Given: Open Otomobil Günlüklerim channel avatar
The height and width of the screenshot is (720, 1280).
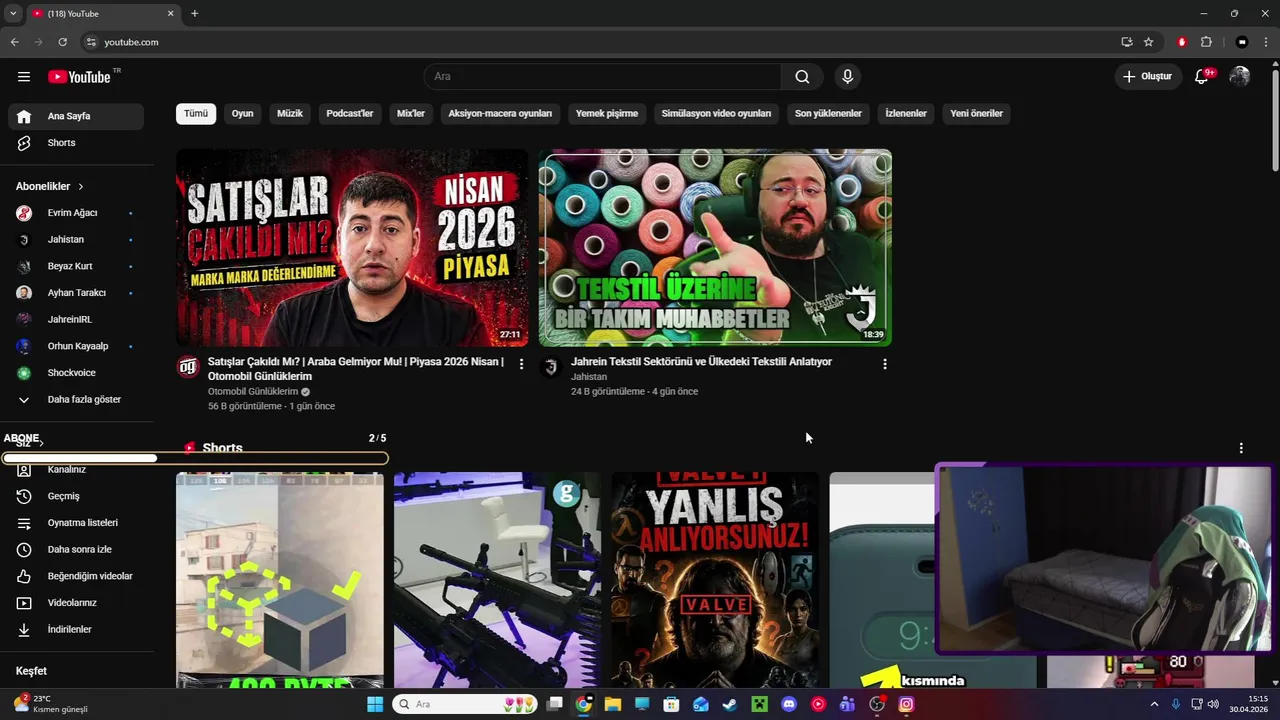Looking at the screenshot, I should click(x=188, y=367).
